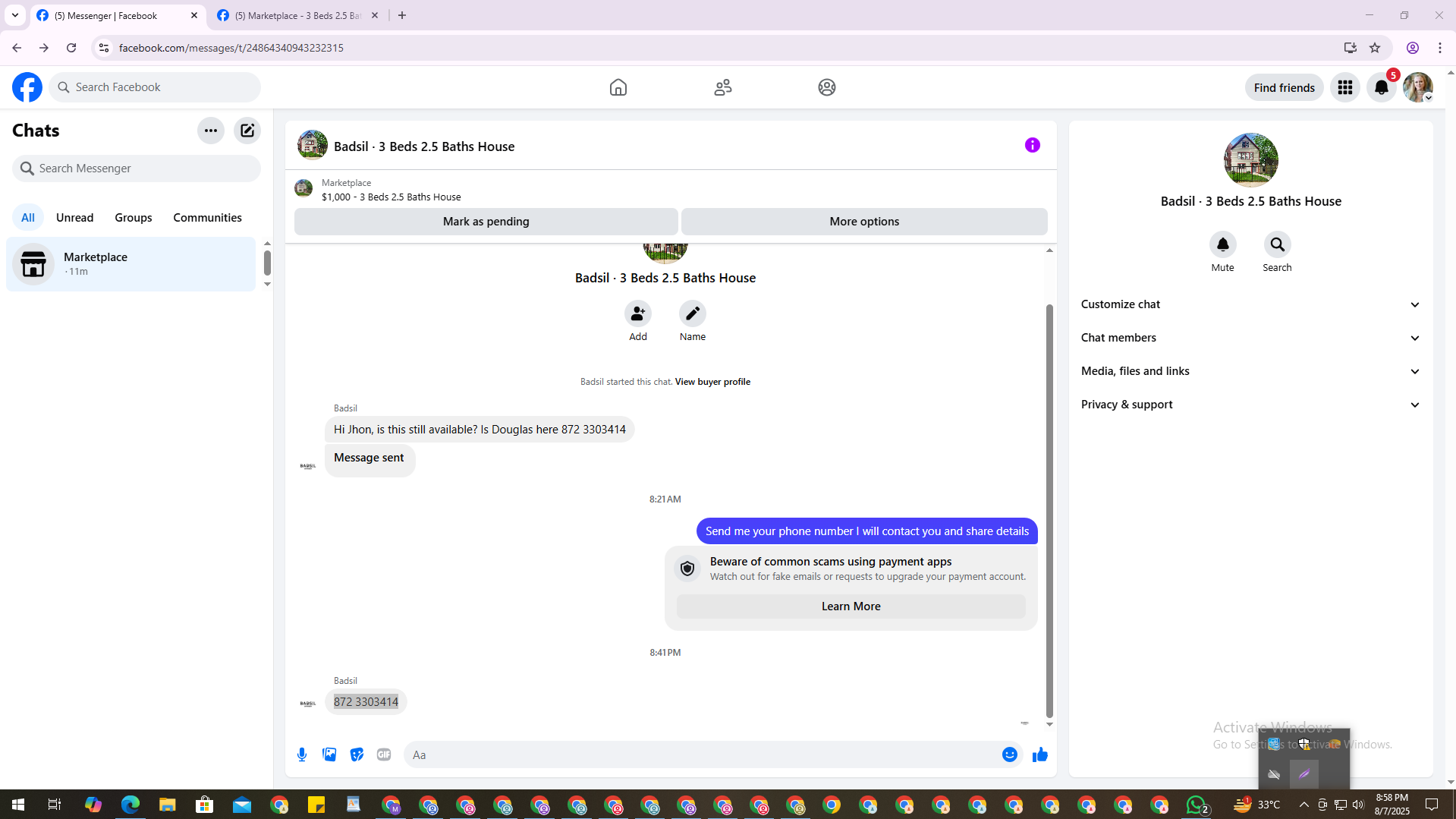Open the Windows Start menu
This screenshot has height=819, width=1456.
pyautogui.click(x=18, y=805)
